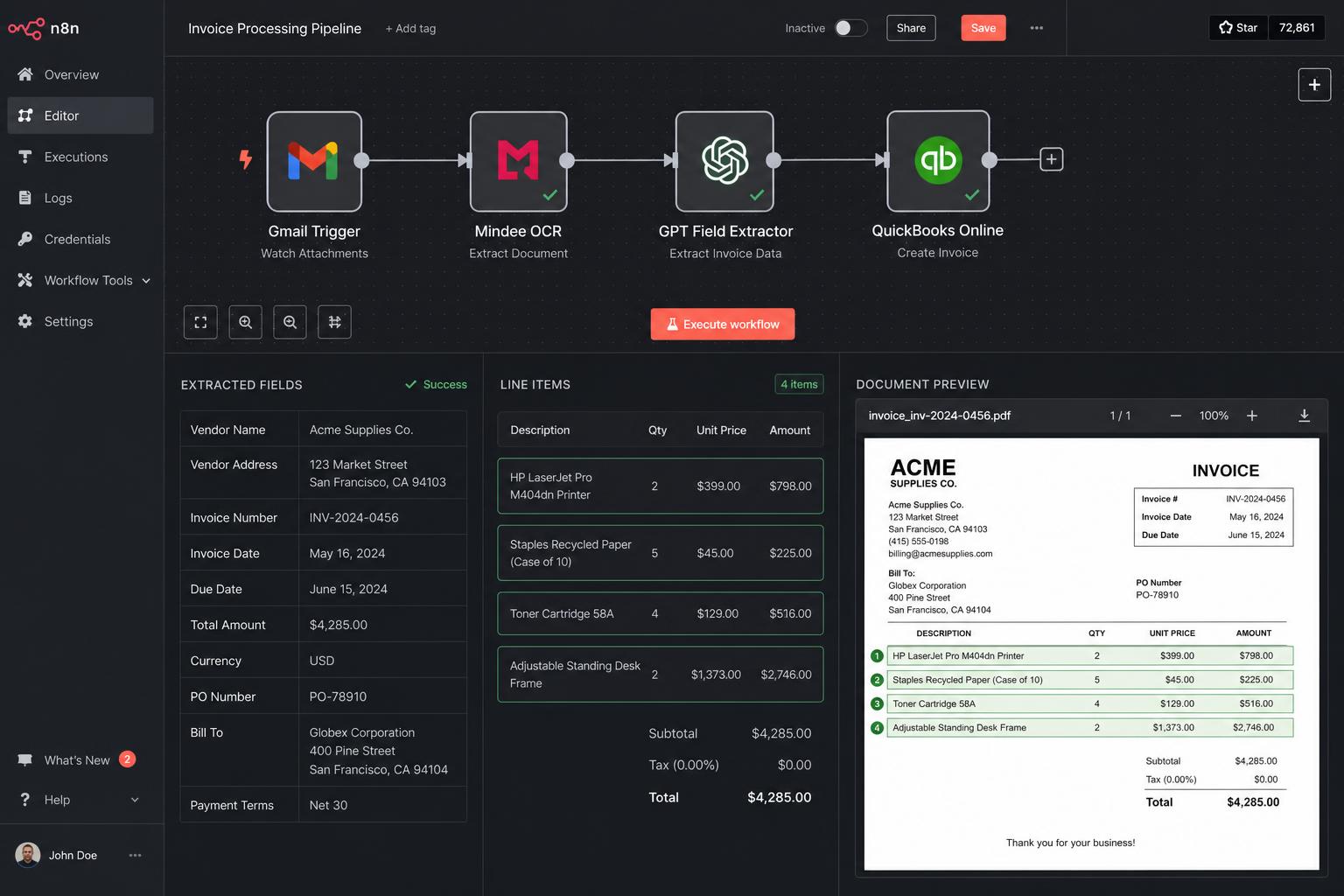Zoom in the document preview
1344x896 pixels.
[1252, 416]
